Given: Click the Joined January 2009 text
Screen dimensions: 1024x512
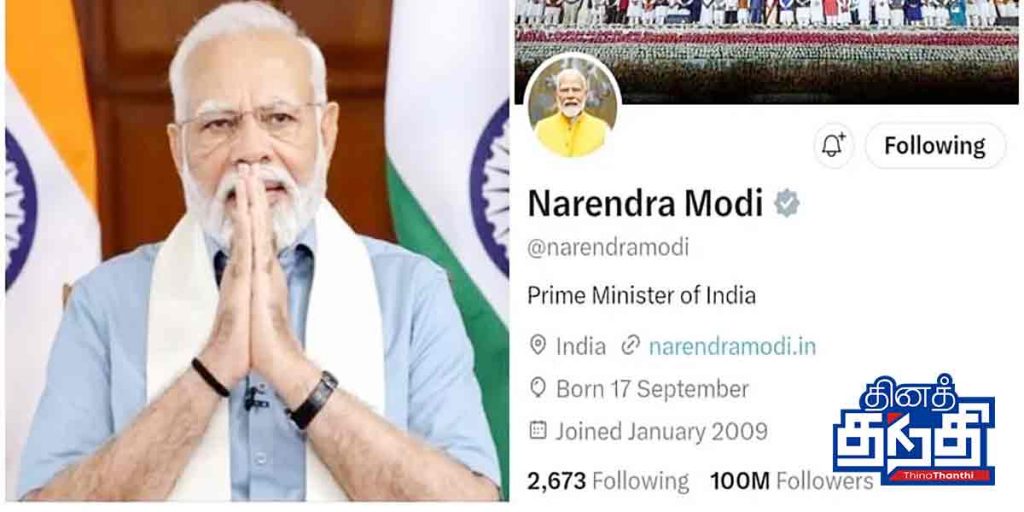Looking at the screenshot, I should 662,432.
